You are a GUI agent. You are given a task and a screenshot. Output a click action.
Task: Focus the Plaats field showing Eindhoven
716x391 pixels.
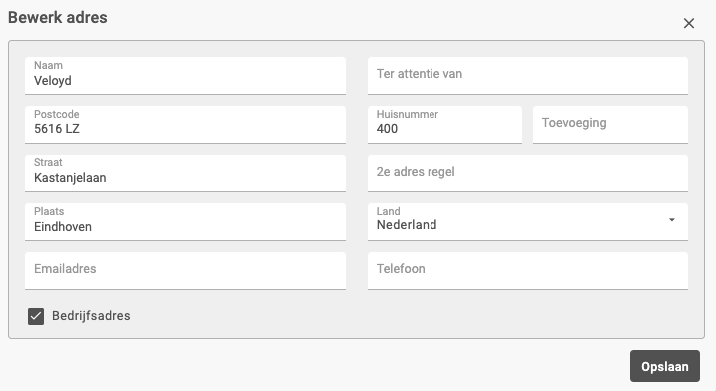185,222
